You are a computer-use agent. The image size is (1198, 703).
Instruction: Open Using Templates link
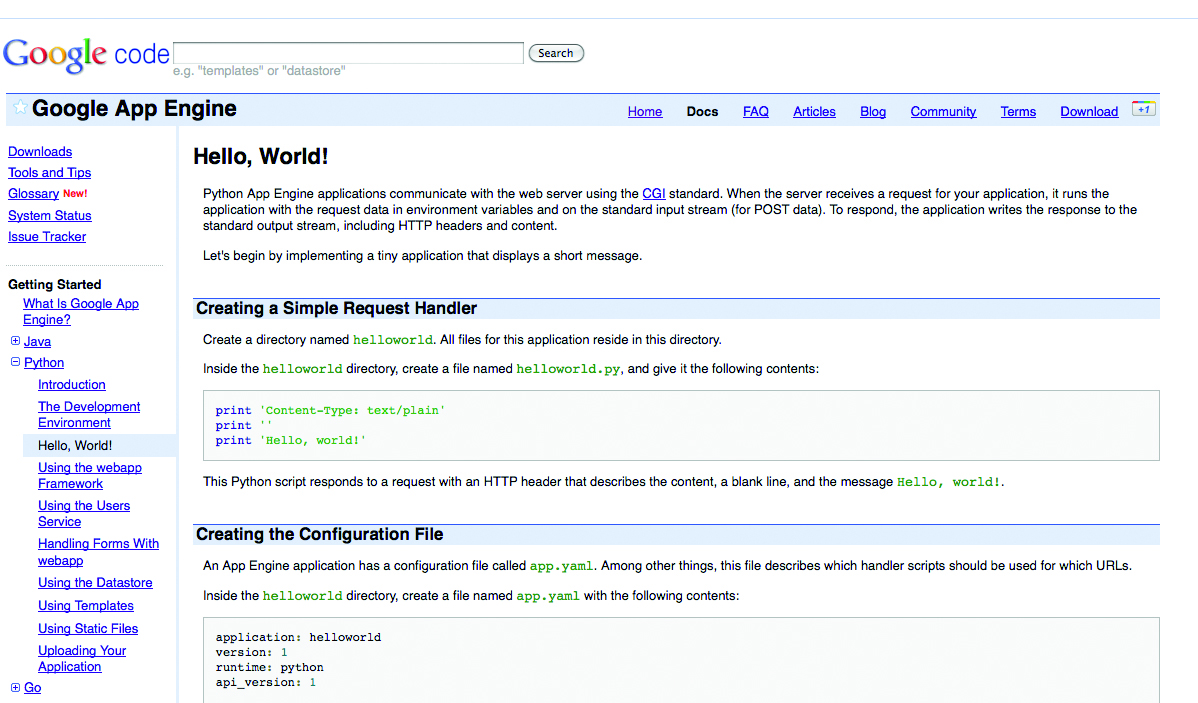pos(86,606)
